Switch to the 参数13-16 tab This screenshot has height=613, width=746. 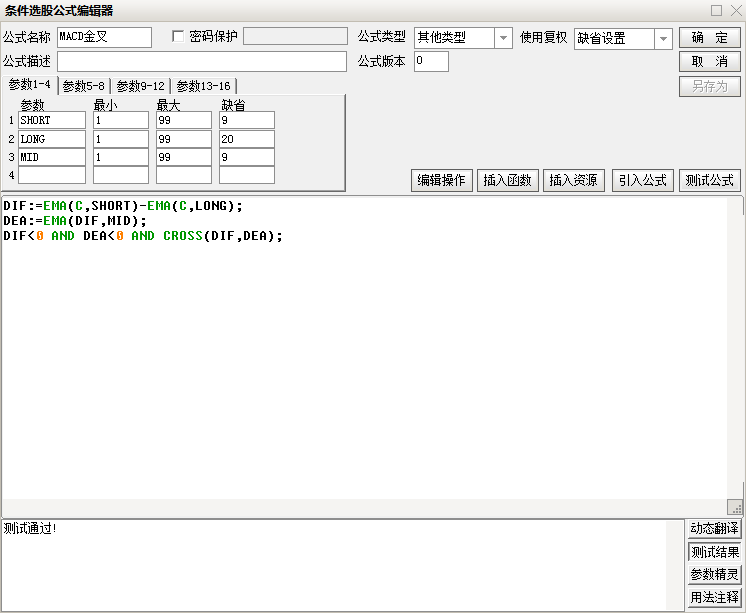click(203, 86)
